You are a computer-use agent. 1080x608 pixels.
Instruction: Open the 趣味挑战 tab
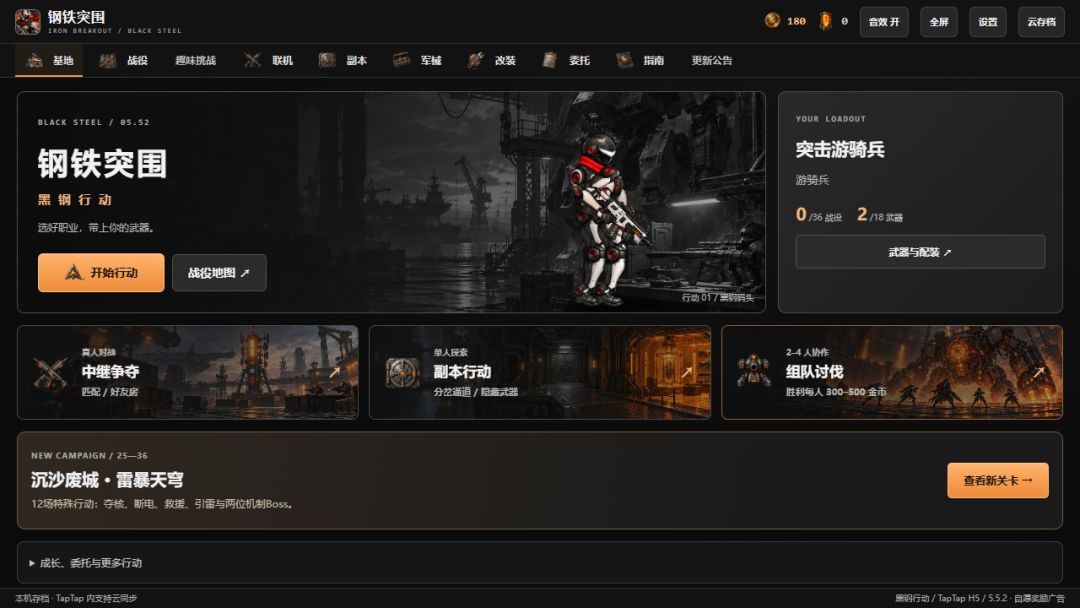pyautogui.click(x=196, y=61)
